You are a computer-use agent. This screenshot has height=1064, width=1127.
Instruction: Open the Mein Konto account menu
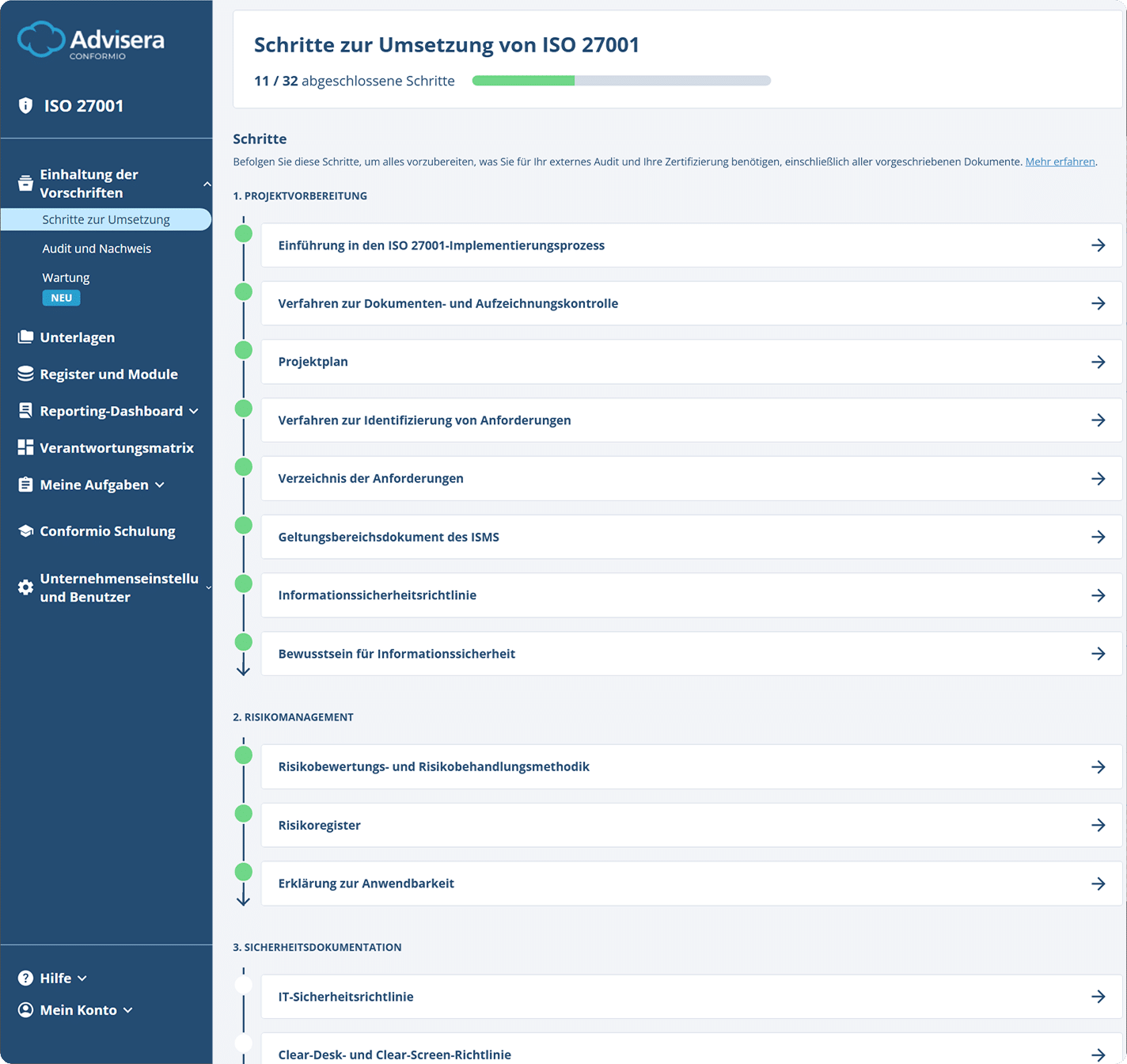78,1010
